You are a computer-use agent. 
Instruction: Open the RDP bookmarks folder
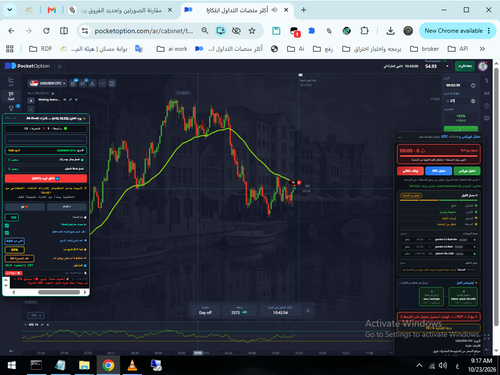pyautogui.click(x=40, y=49)
